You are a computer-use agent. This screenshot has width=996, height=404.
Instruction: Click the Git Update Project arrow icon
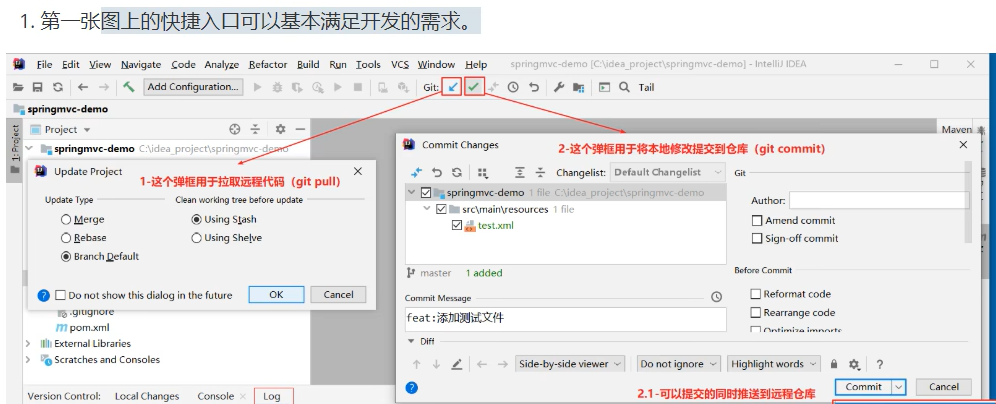(x=452, y=87)
